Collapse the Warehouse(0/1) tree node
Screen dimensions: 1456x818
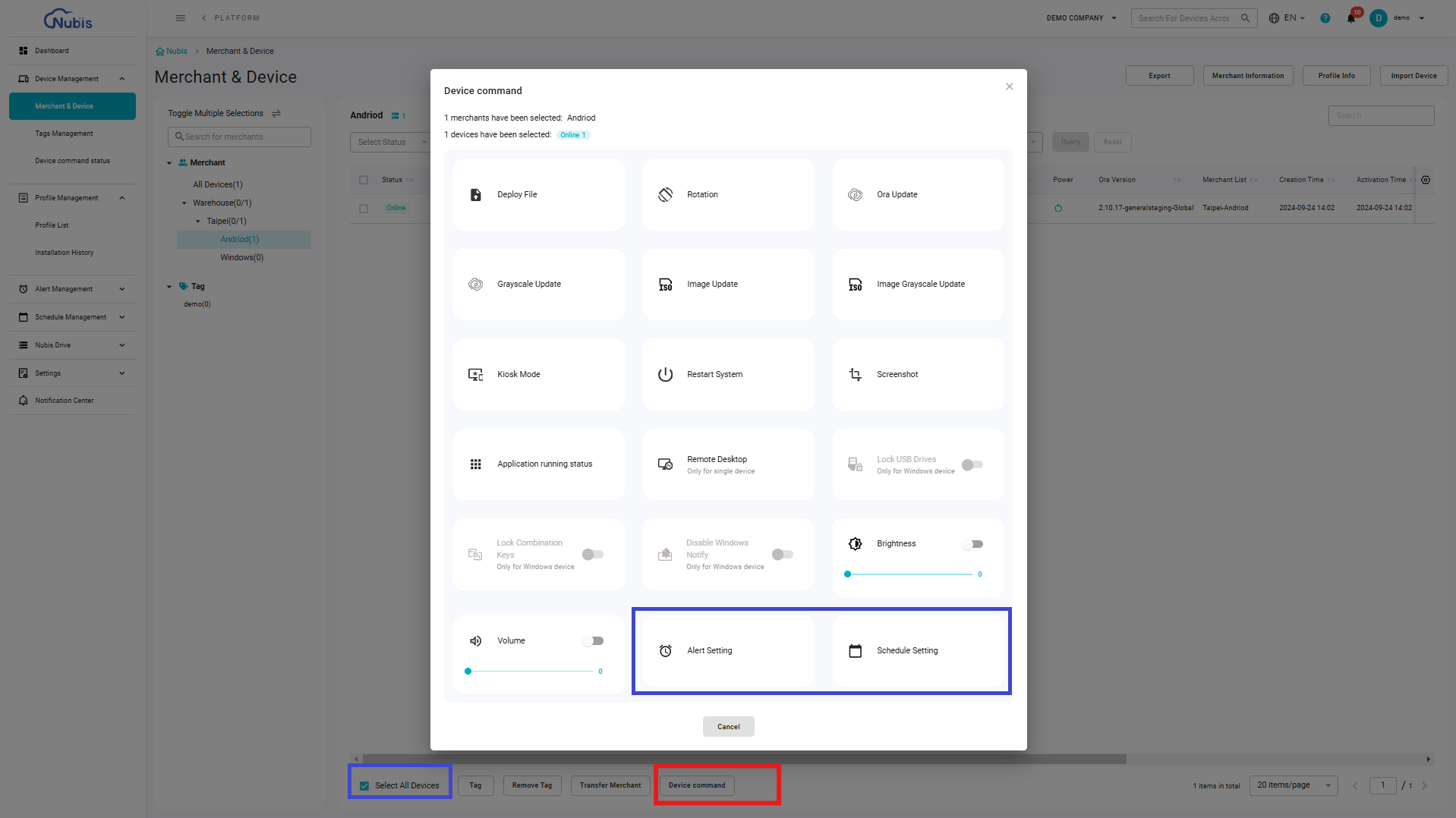[184, 203]
